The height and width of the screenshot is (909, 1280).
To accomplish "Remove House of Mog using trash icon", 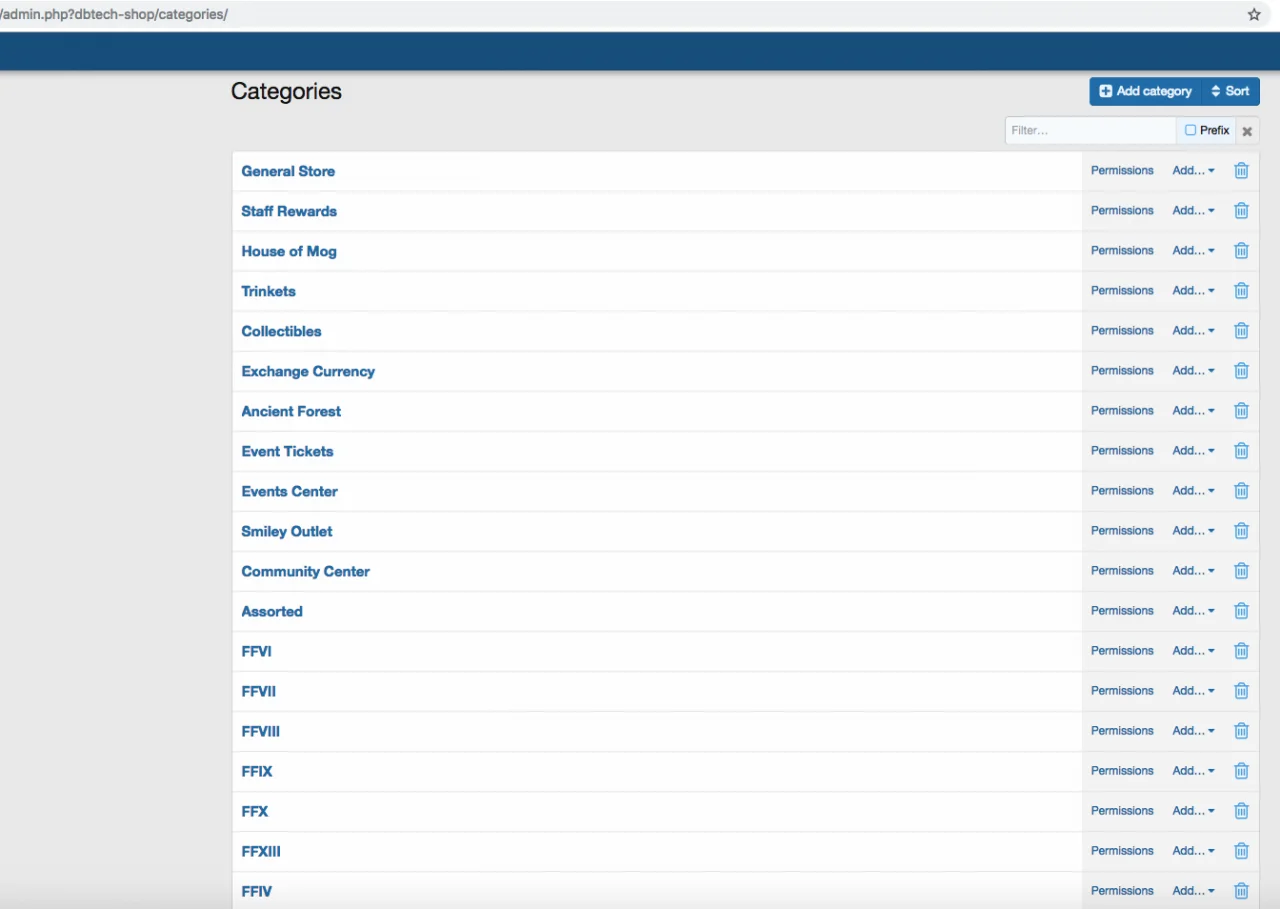I will pos(1241,251).
